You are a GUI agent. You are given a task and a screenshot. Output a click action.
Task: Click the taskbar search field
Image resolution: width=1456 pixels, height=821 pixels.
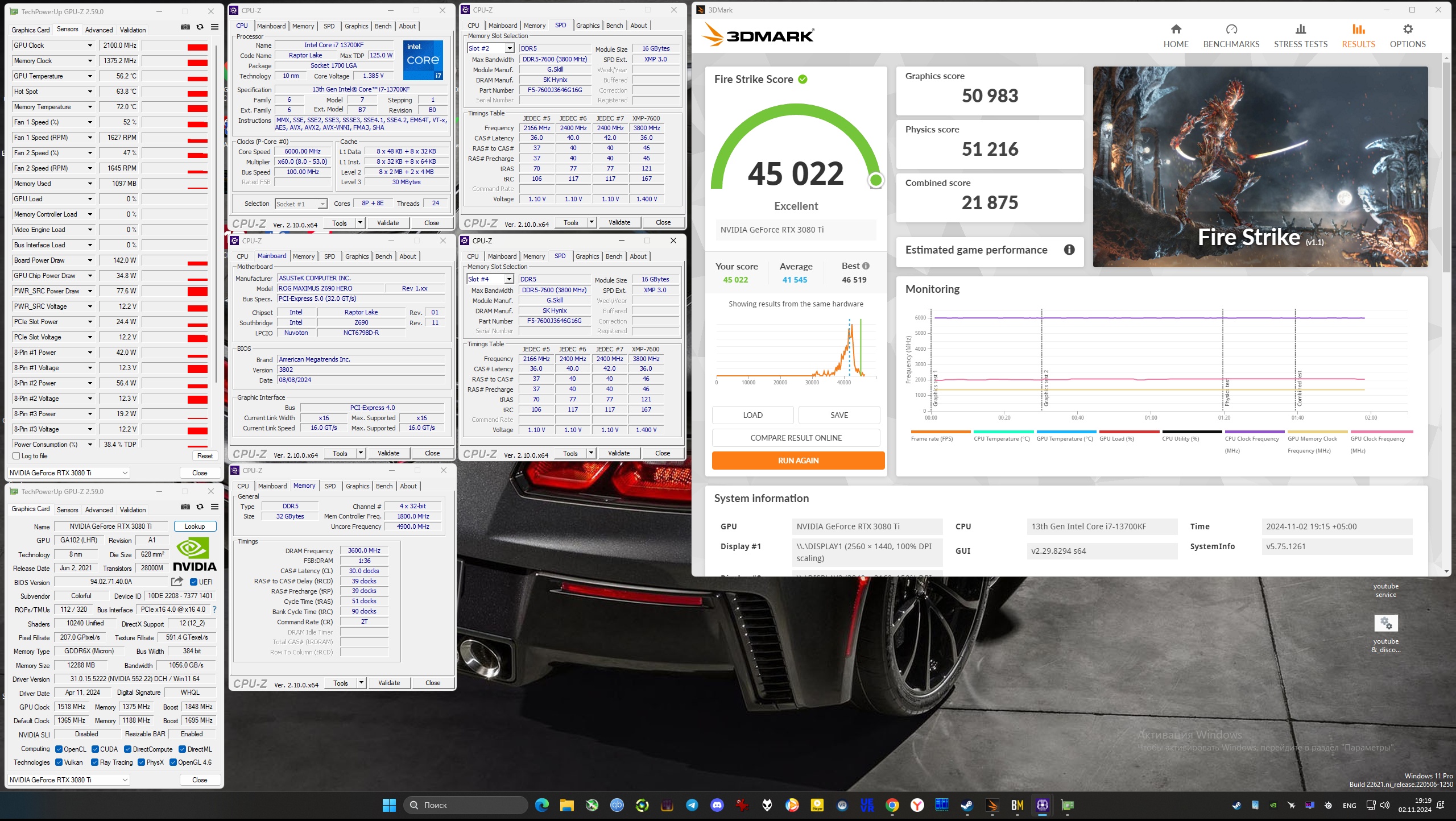tap(465, 805)
